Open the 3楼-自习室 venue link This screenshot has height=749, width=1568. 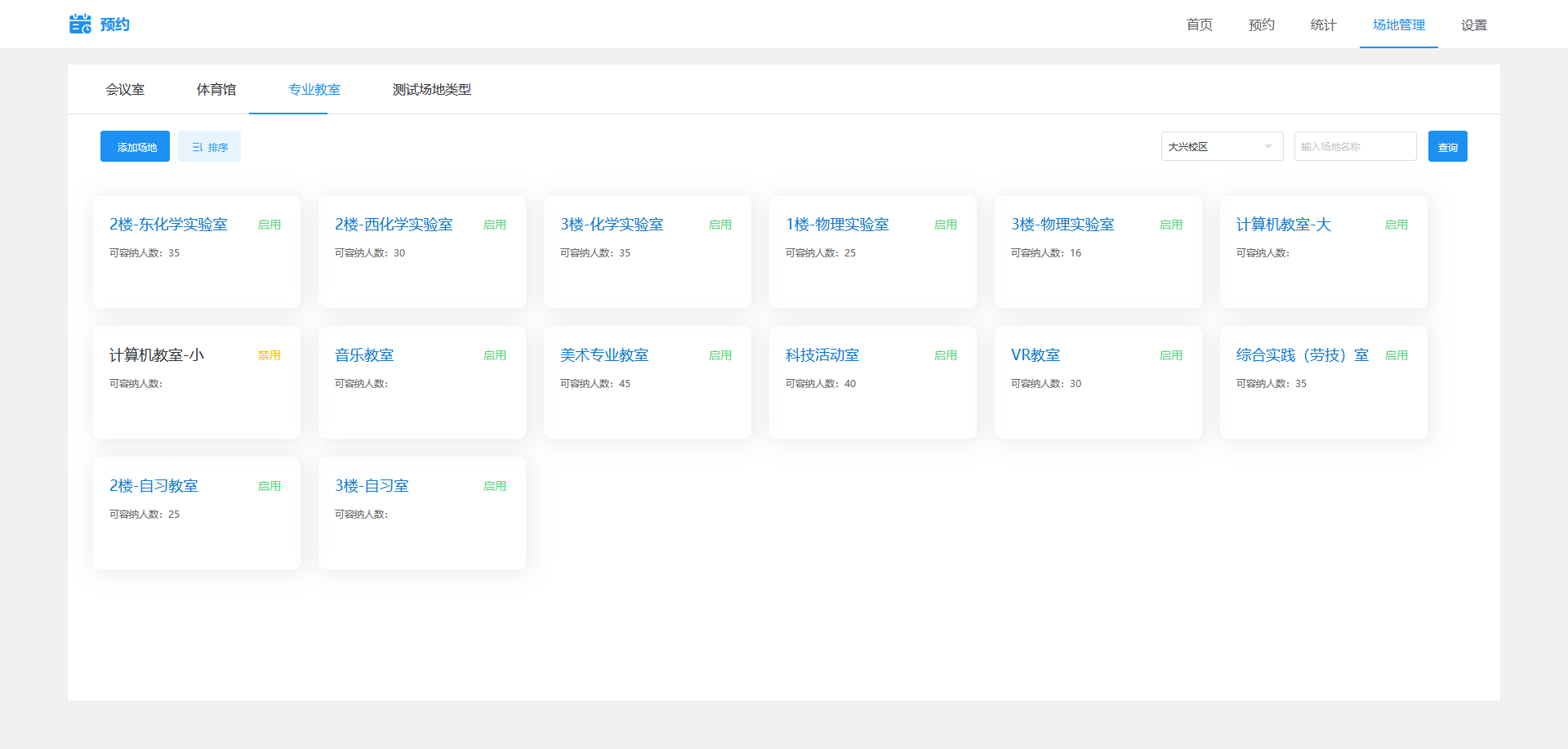372,486
